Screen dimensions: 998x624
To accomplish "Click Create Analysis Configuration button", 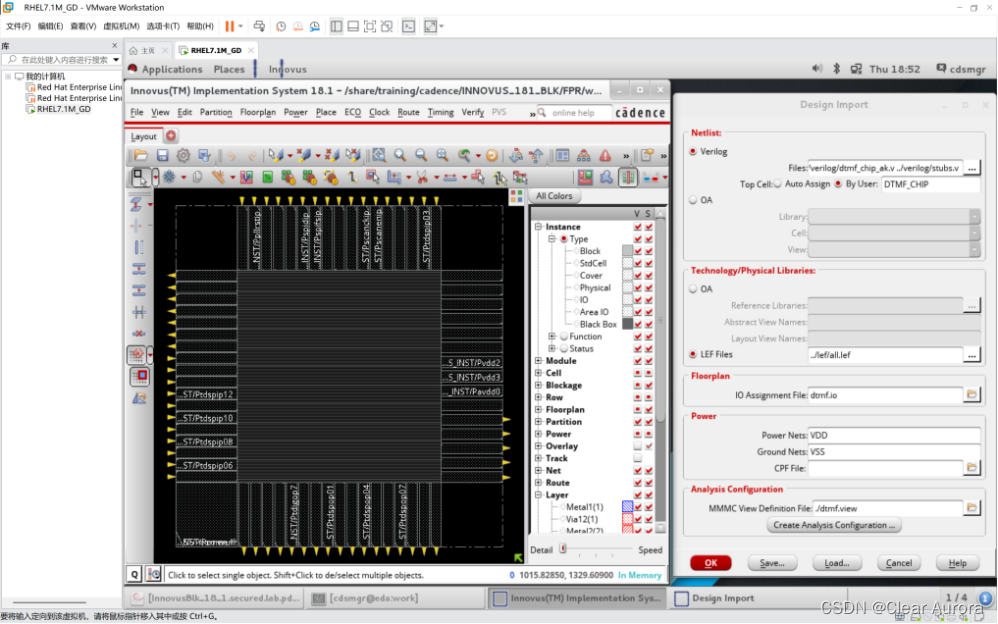I will [x=834, y=525].
